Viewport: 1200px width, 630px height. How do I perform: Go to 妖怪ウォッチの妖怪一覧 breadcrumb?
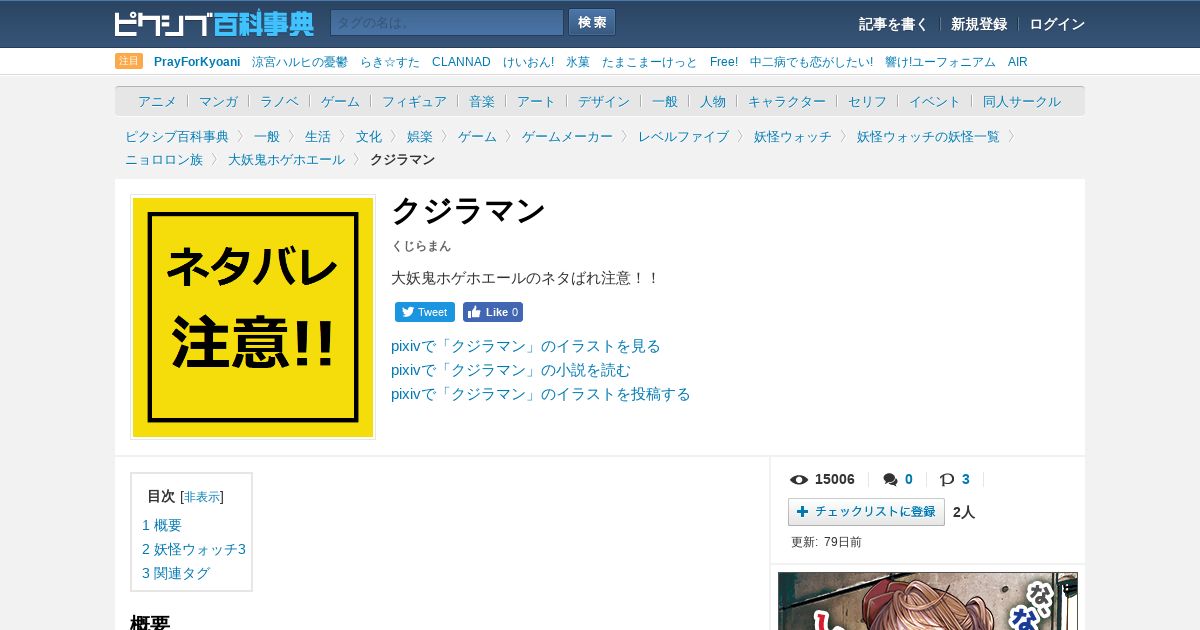[x=928, y=136]
